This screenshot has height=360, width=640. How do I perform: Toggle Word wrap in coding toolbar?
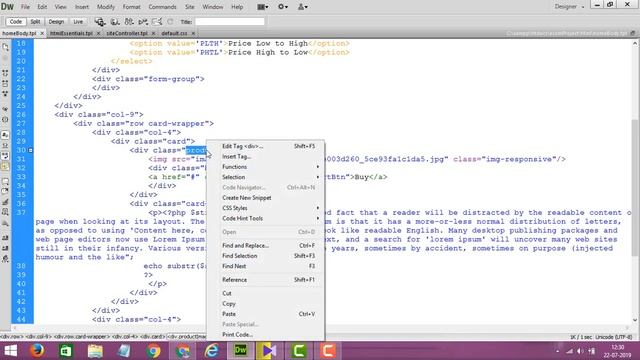[5, 156]
